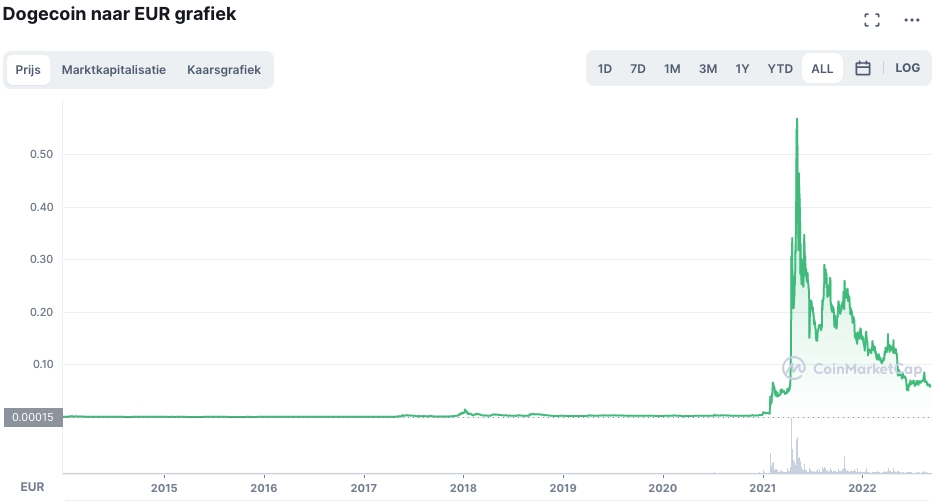The height and width of the screenshot is (501, 936).
Task: Open the three-dot more options menu
Action: 912,20
